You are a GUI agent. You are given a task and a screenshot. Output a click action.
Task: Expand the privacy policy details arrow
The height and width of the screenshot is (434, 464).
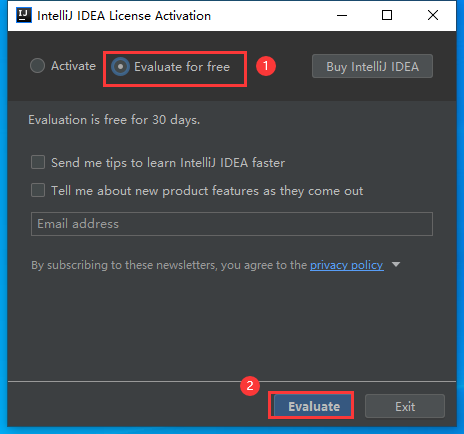tap(396, 265)
